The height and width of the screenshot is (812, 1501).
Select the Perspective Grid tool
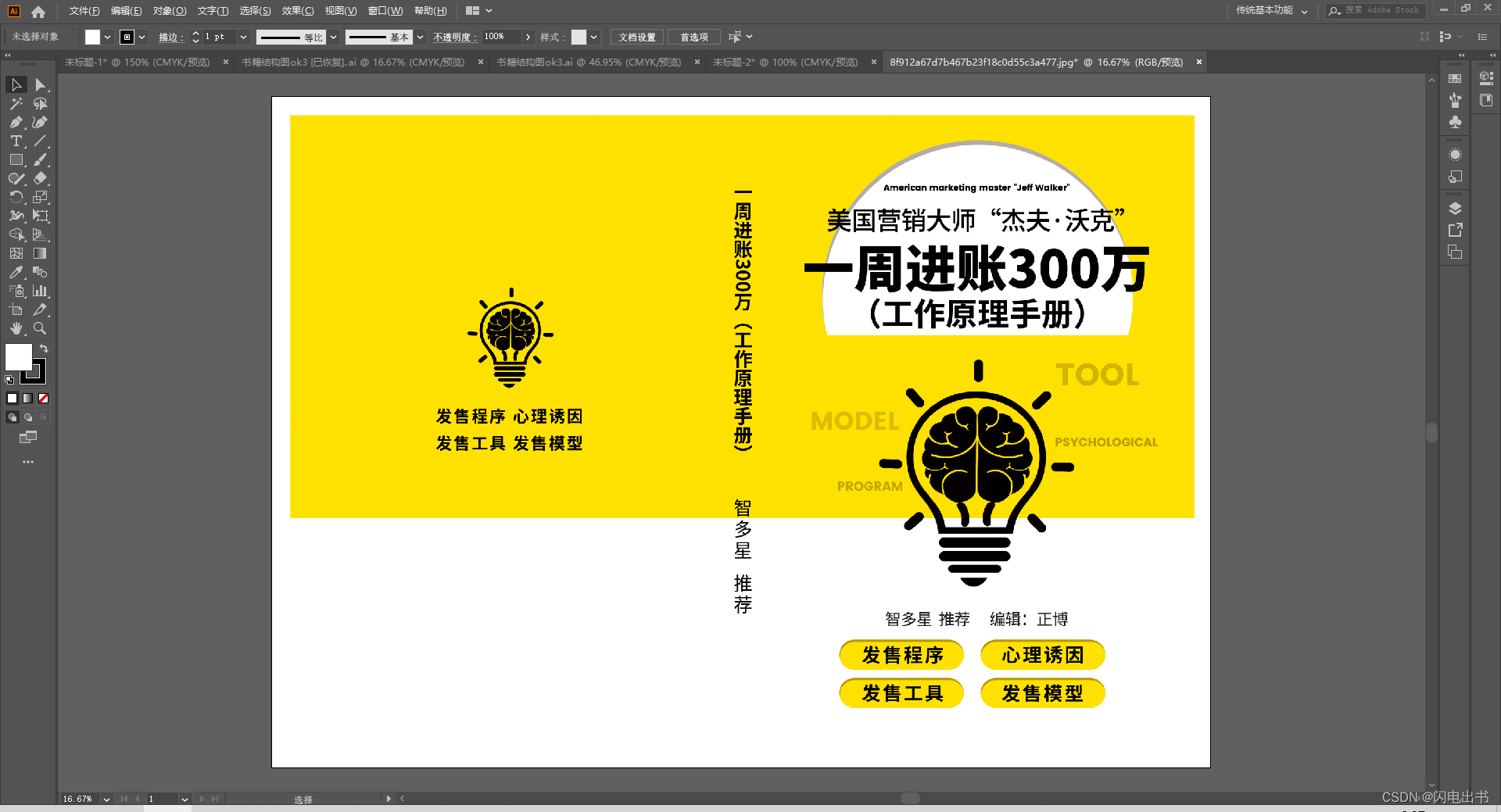pos(40,234)
